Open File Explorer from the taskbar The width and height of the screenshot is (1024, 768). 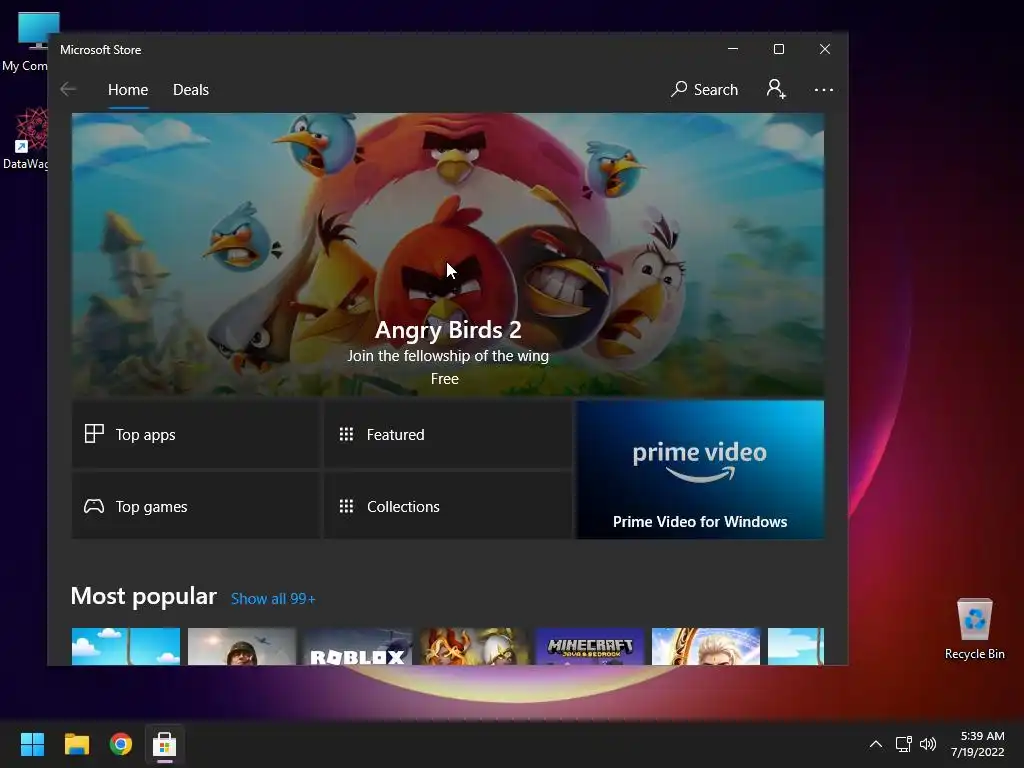point(76,744)
